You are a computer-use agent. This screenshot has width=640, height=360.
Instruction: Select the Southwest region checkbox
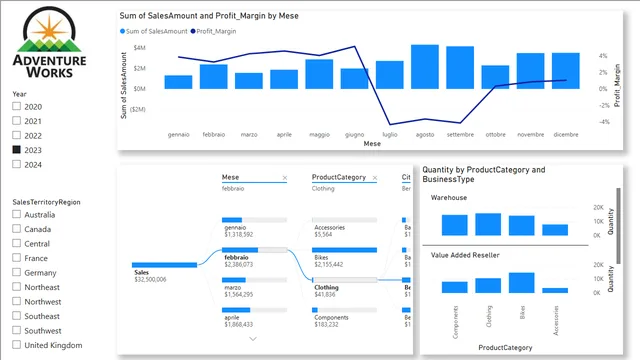[16, 330]
